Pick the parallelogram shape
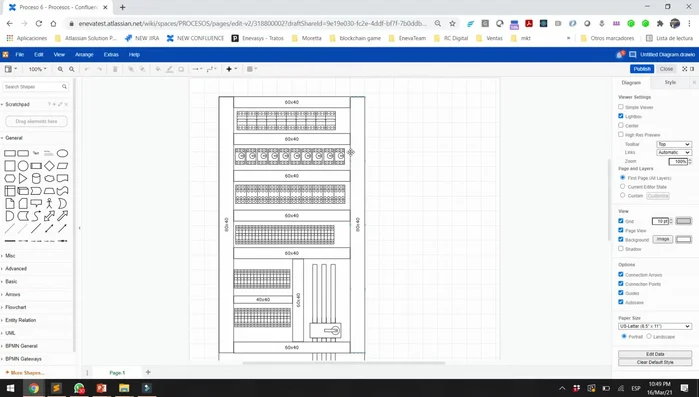 (62, 166)
